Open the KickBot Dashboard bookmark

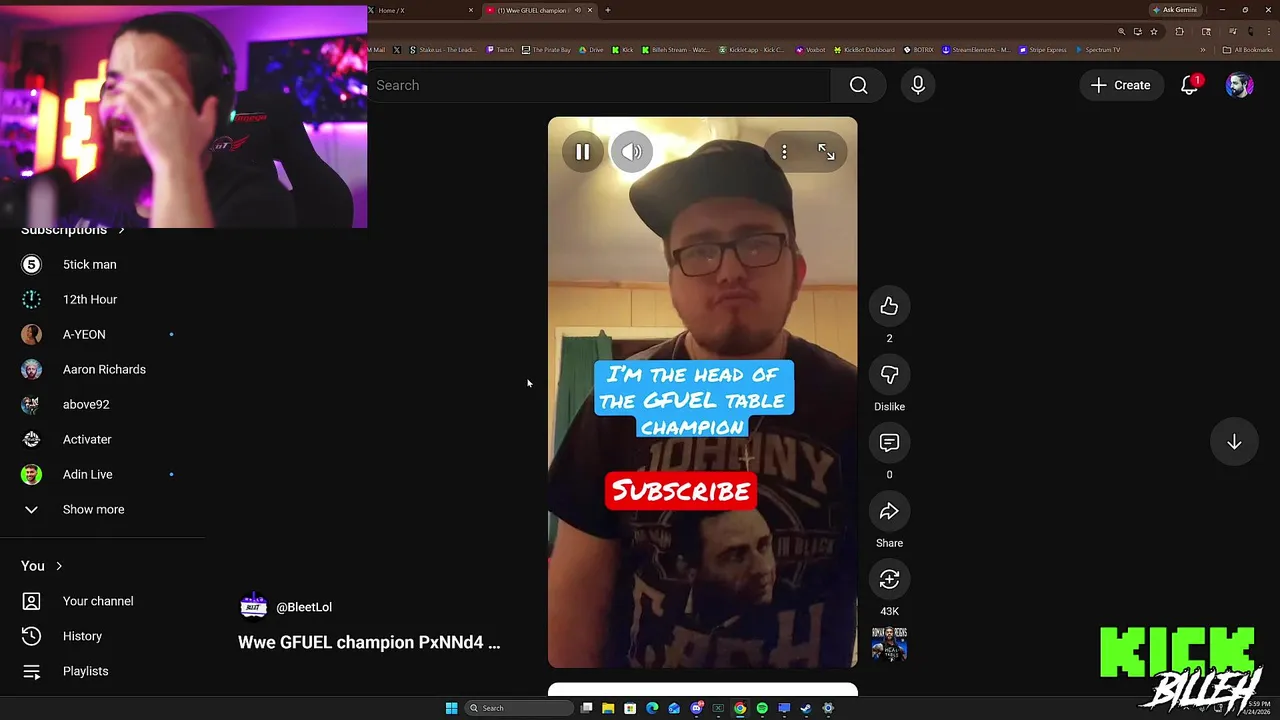click(x=864, y=50)
